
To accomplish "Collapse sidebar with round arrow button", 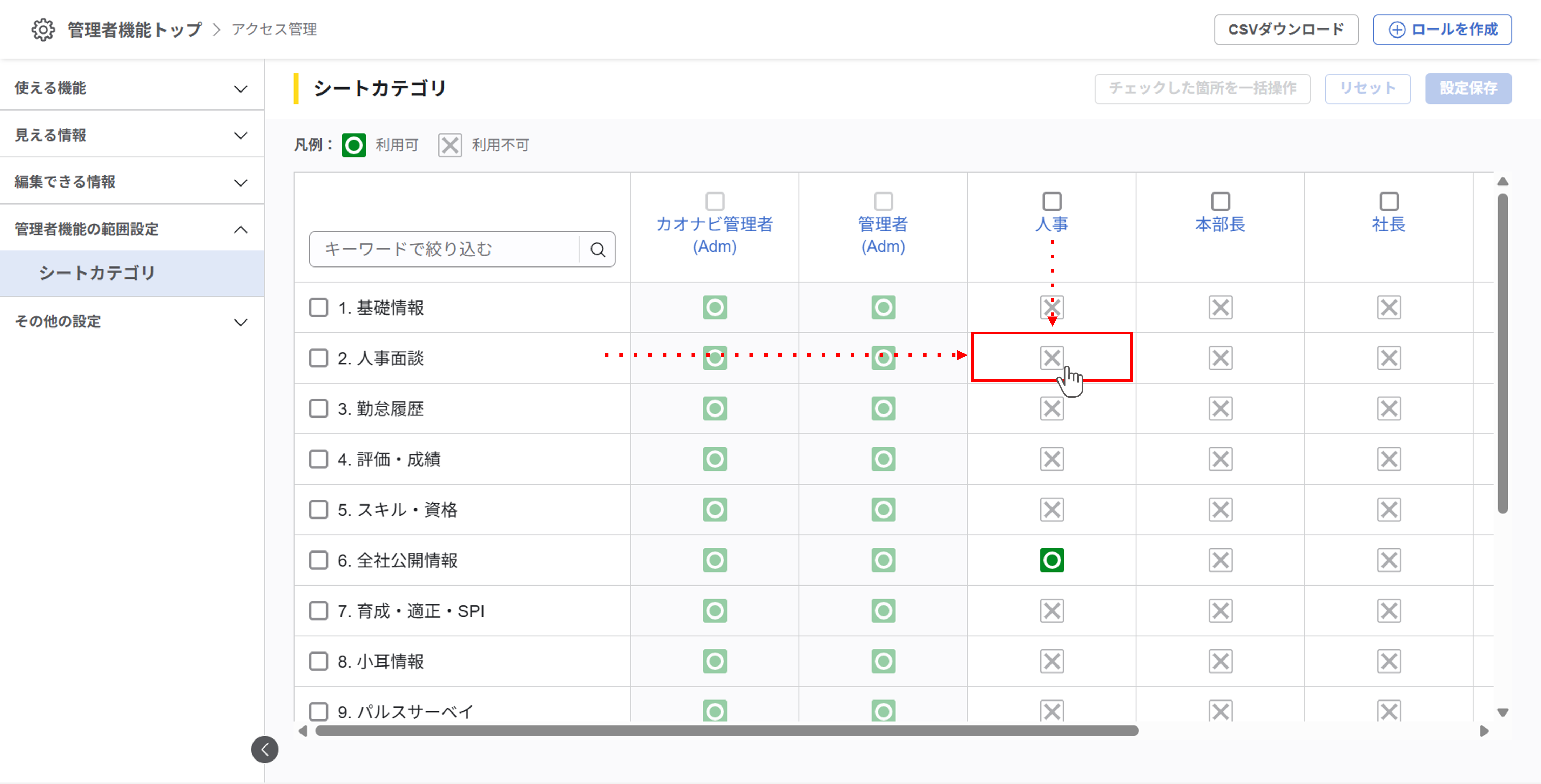I will point(264,749).
